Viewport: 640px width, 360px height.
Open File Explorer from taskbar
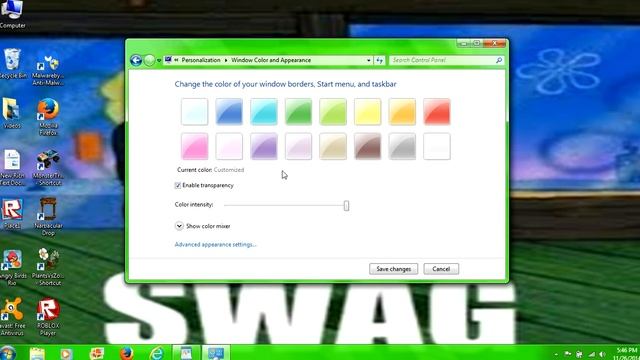point(37,353)
